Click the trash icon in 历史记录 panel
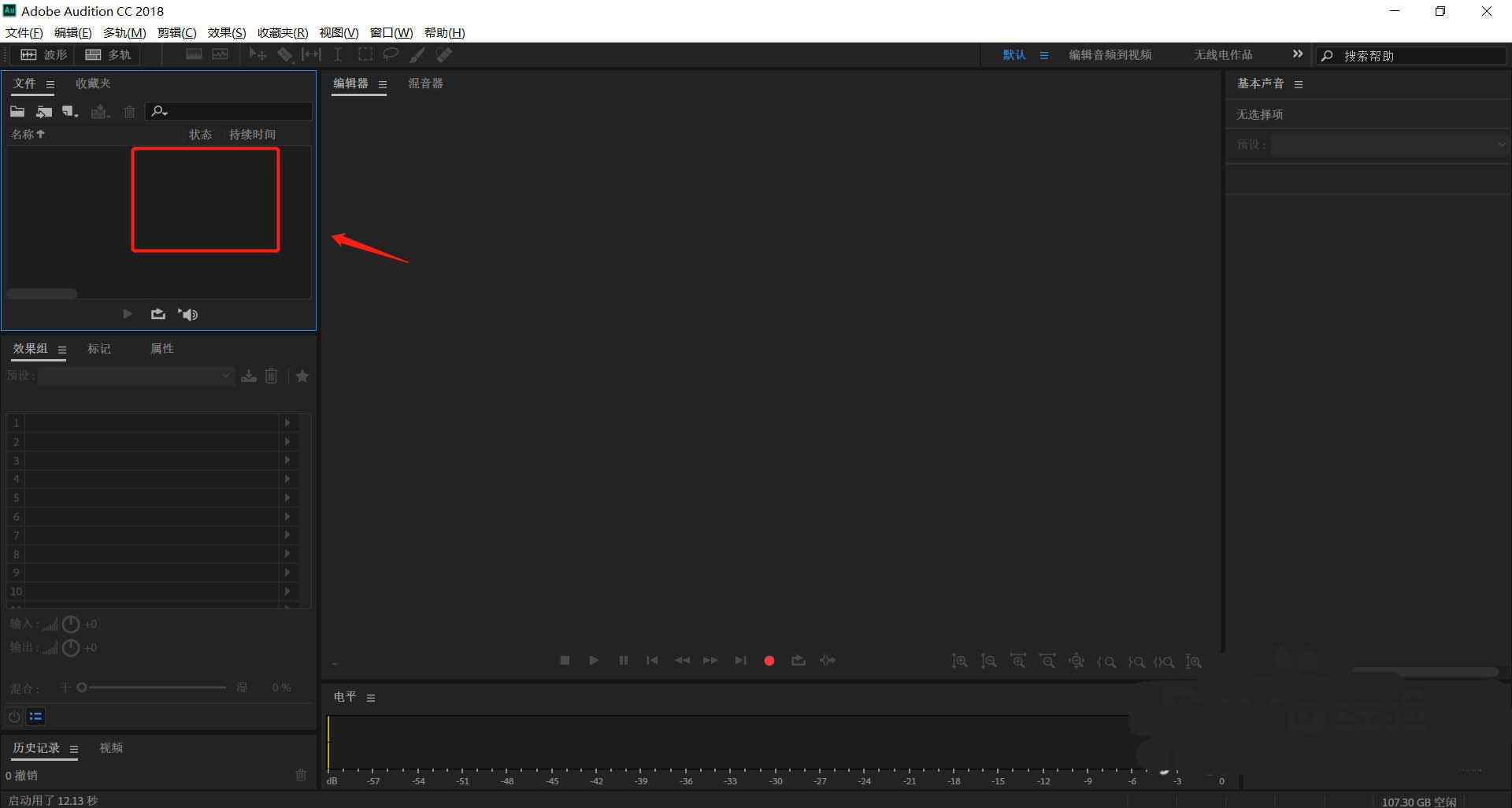1512x808 pixels. 301,776
